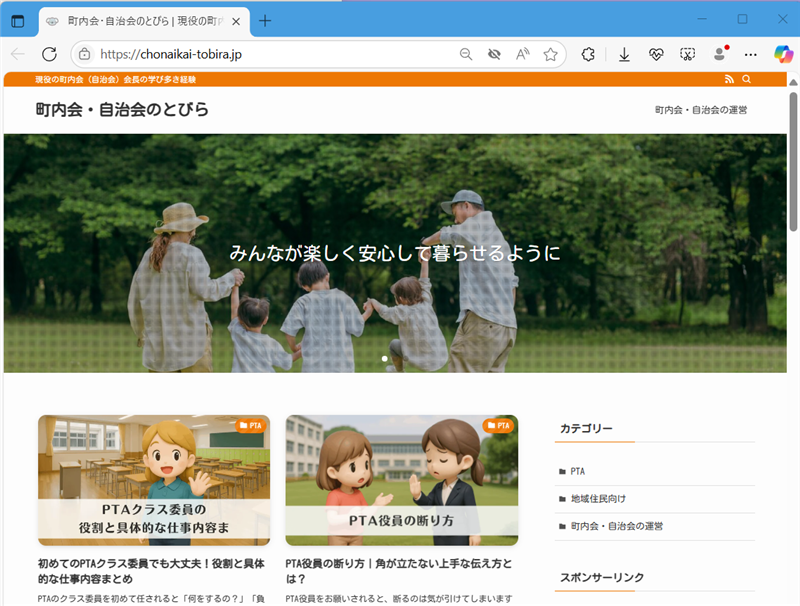The height and width of the screenshot is (606, 800).
Task: Add page to favorites with star icon
Action: point(550,55)
